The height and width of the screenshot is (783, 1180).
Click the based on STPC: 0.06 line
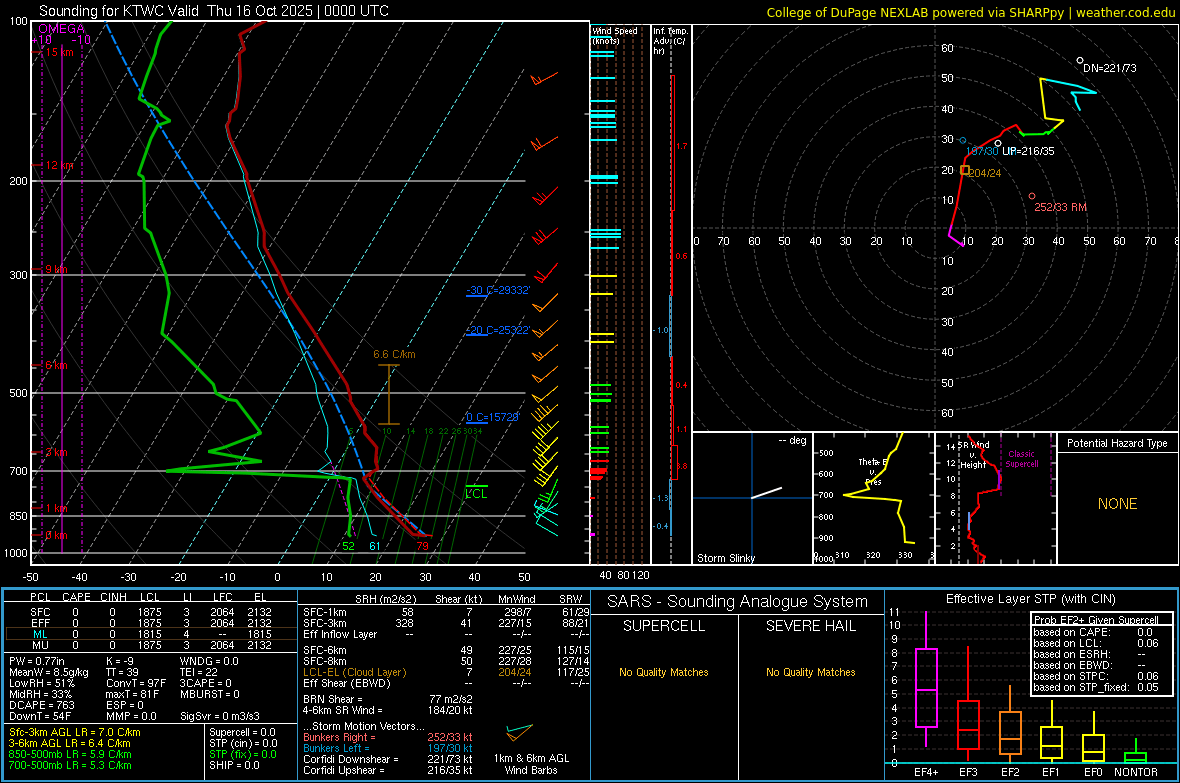pyautogui.click(x=1096, y=676)
